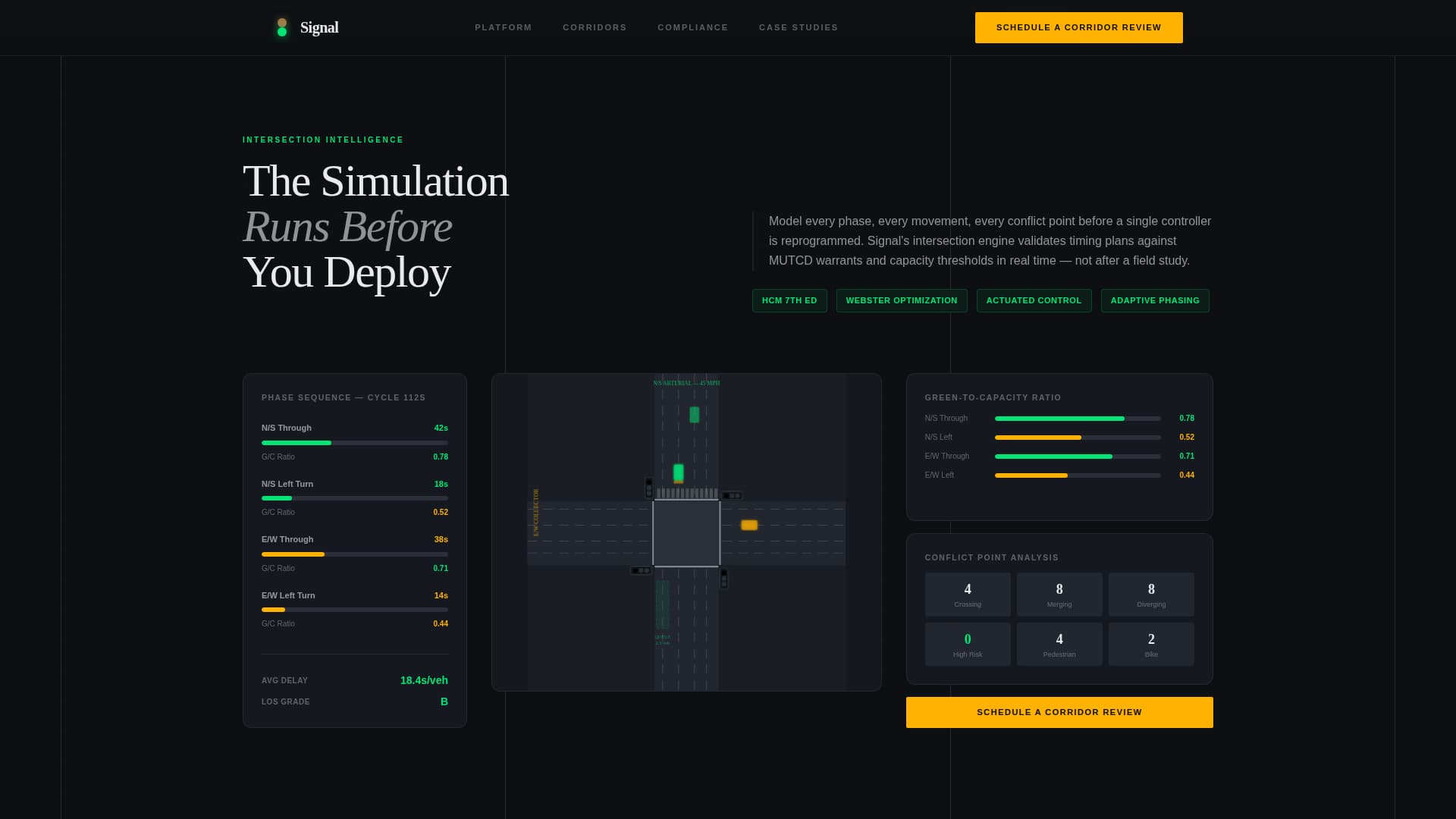This screenshot has height=819, width=1456.
Task: Click the "PHASE SEQUENCE — CYCLE 112S" heading
Action: 344,397
